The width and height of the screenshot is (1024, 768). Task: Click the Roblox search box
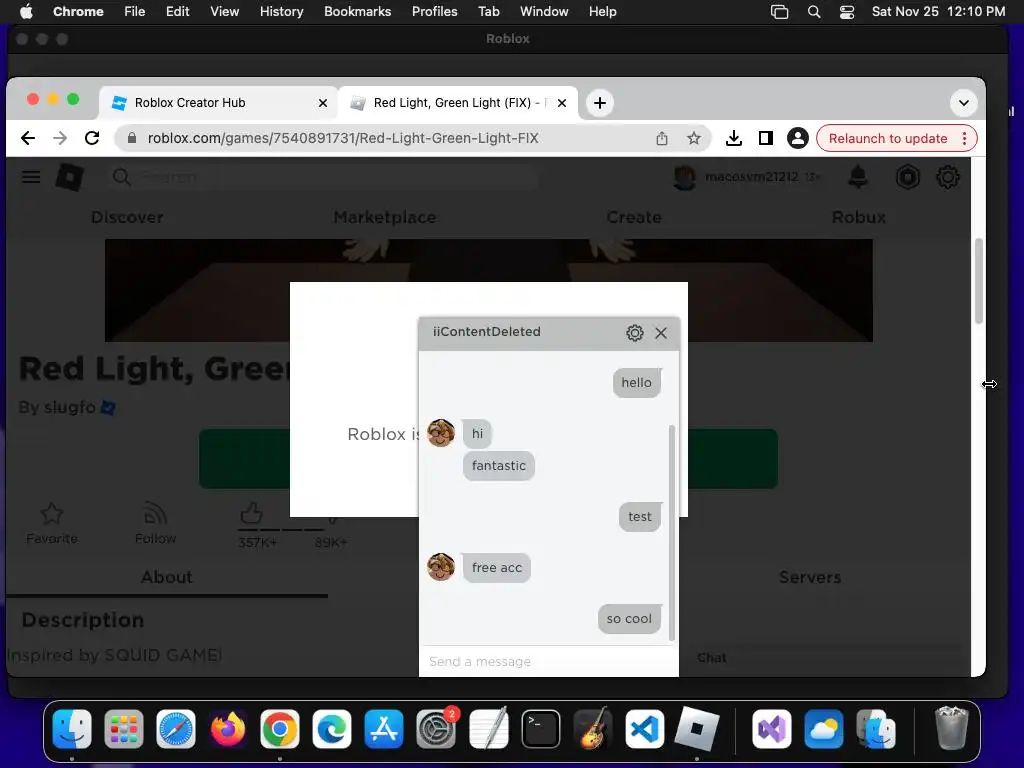(x=323, y=177)
